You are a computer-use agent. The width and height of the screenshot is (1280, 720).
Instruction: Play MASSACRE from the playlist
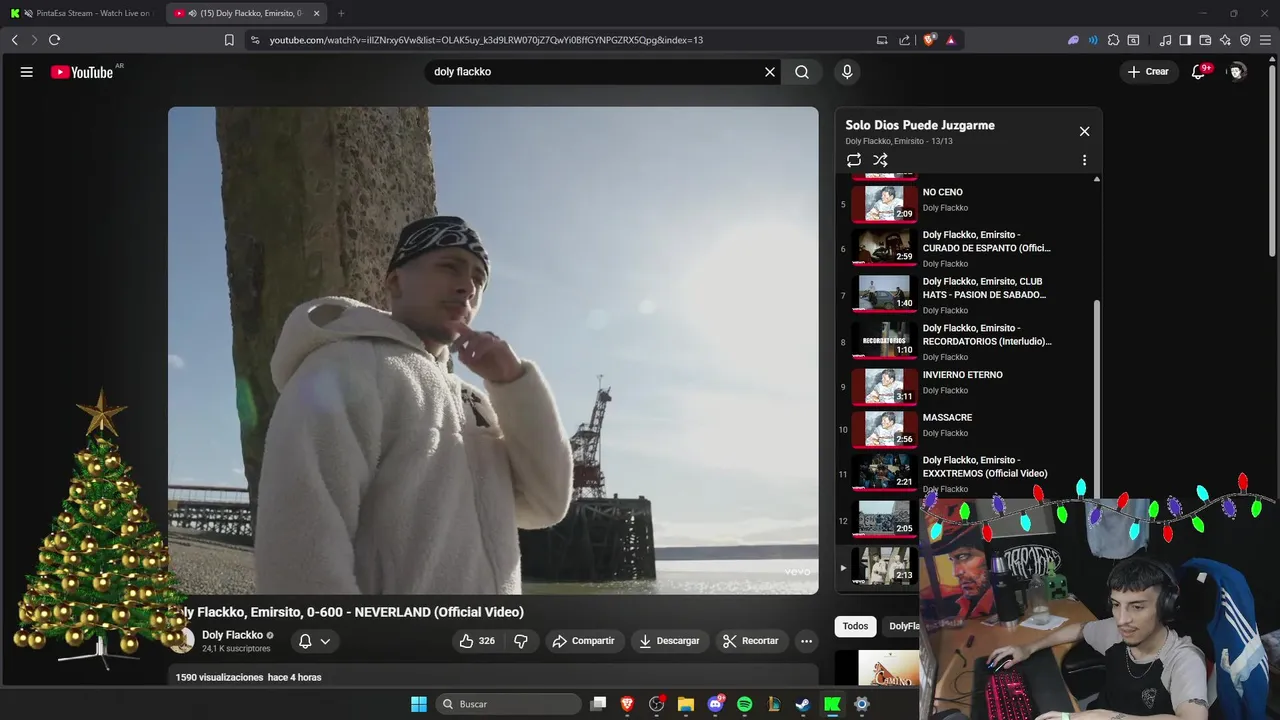point(968,429)
